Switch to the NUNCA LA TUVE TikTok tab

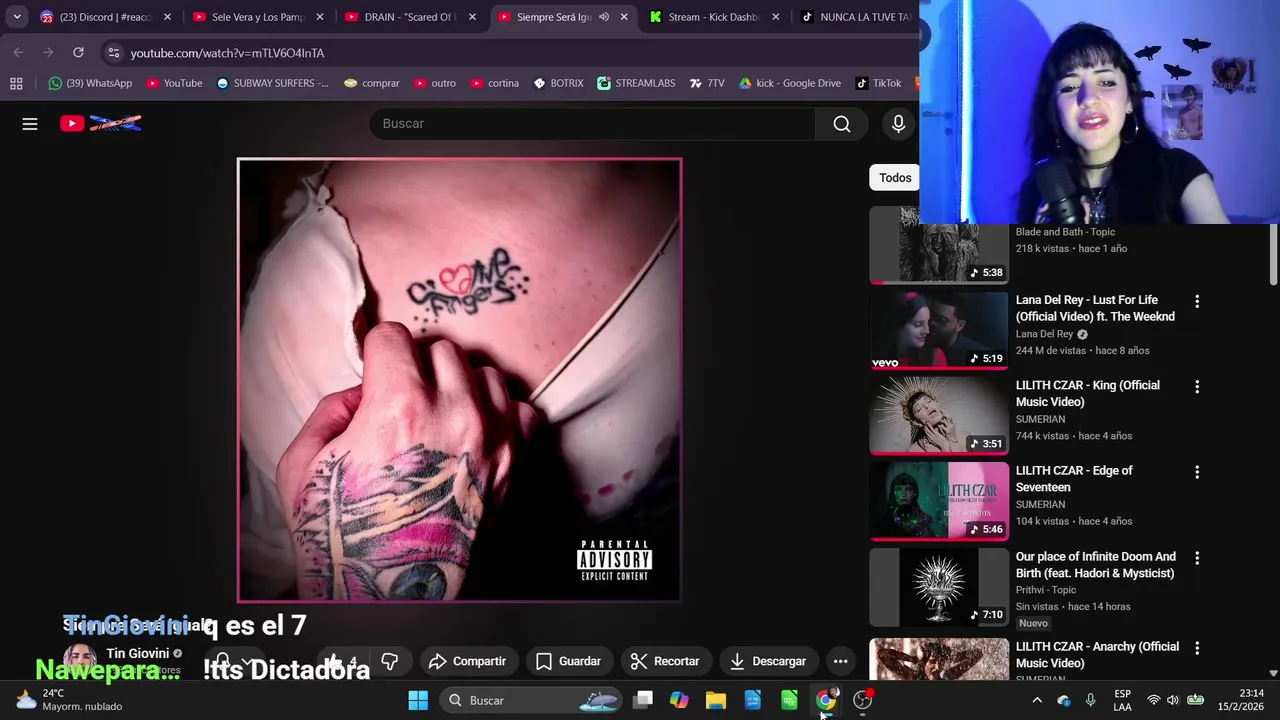[858, 17]
